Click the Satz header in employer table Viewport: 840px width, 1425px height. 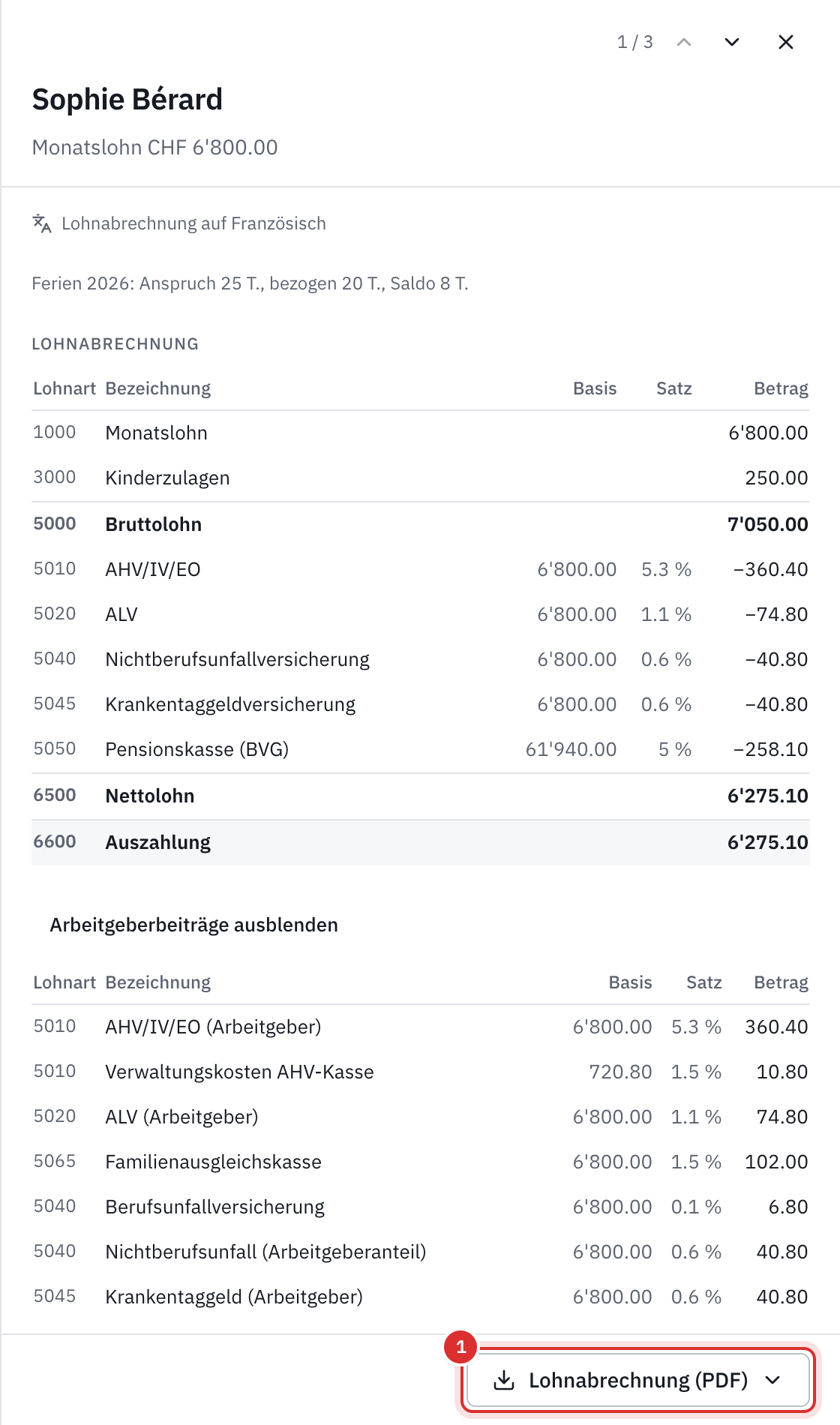tap(703, 982)
